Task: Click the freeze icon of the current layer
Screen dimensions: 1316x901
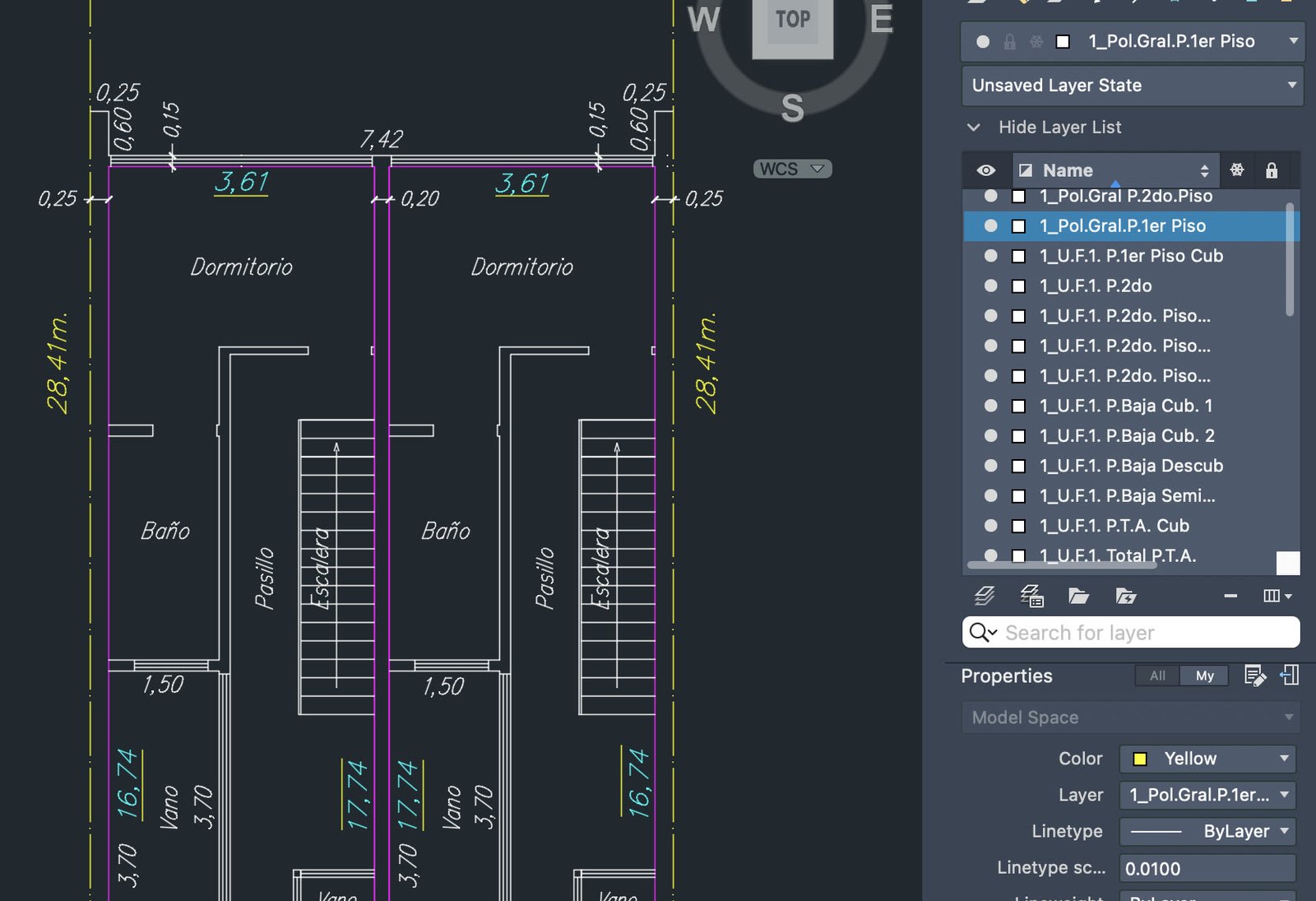Action: 1036,42
